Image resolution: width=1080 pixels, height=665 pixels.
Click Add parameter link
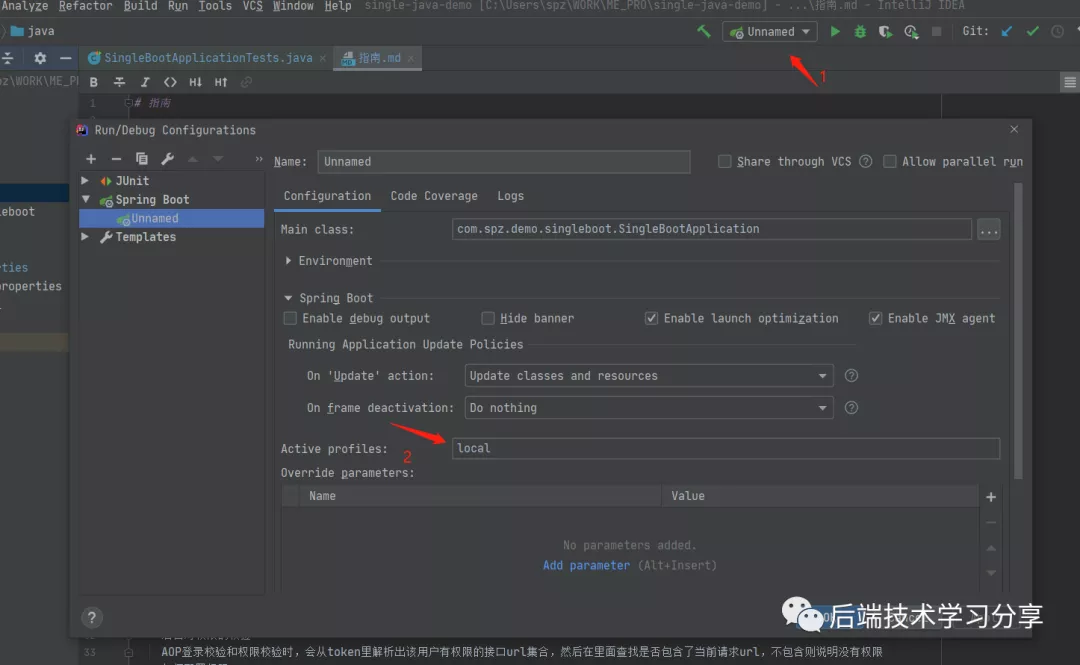pos(585,565)
